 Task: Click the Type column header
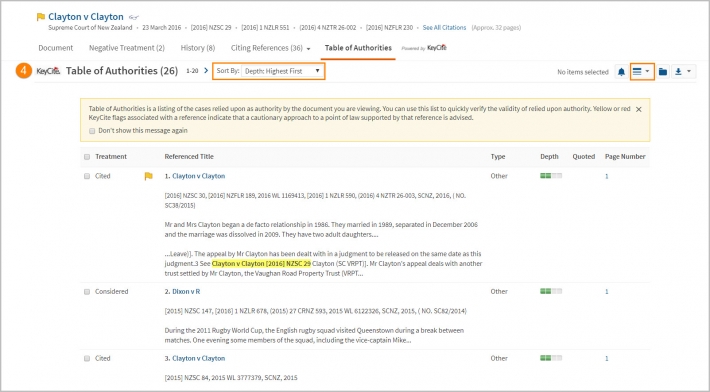tap(498, 157)
